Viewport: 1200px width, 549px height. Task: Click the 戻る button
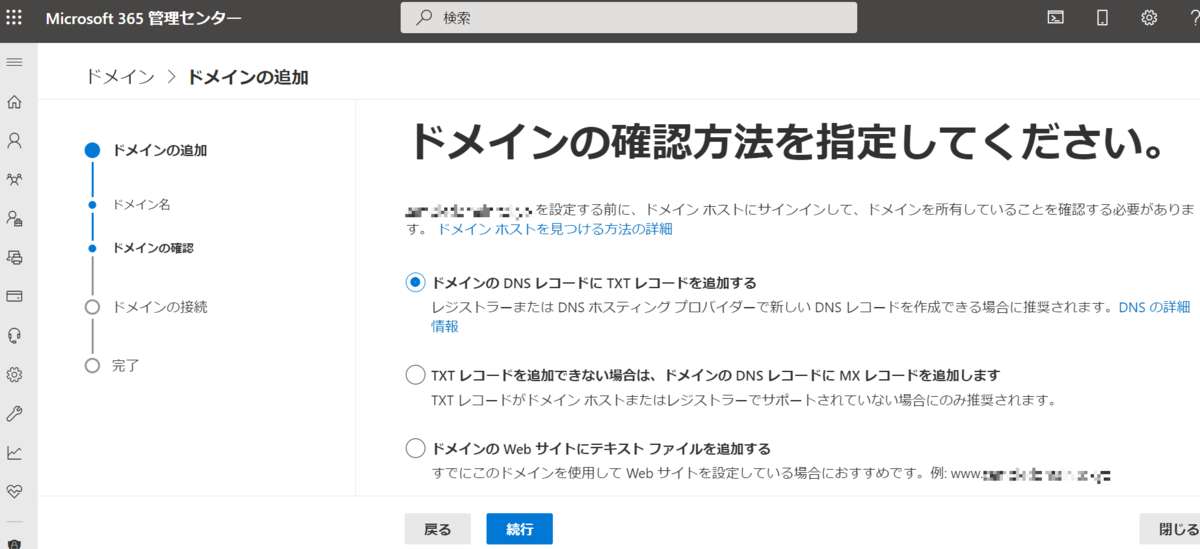pyautogui.click(x=437, y=529)
